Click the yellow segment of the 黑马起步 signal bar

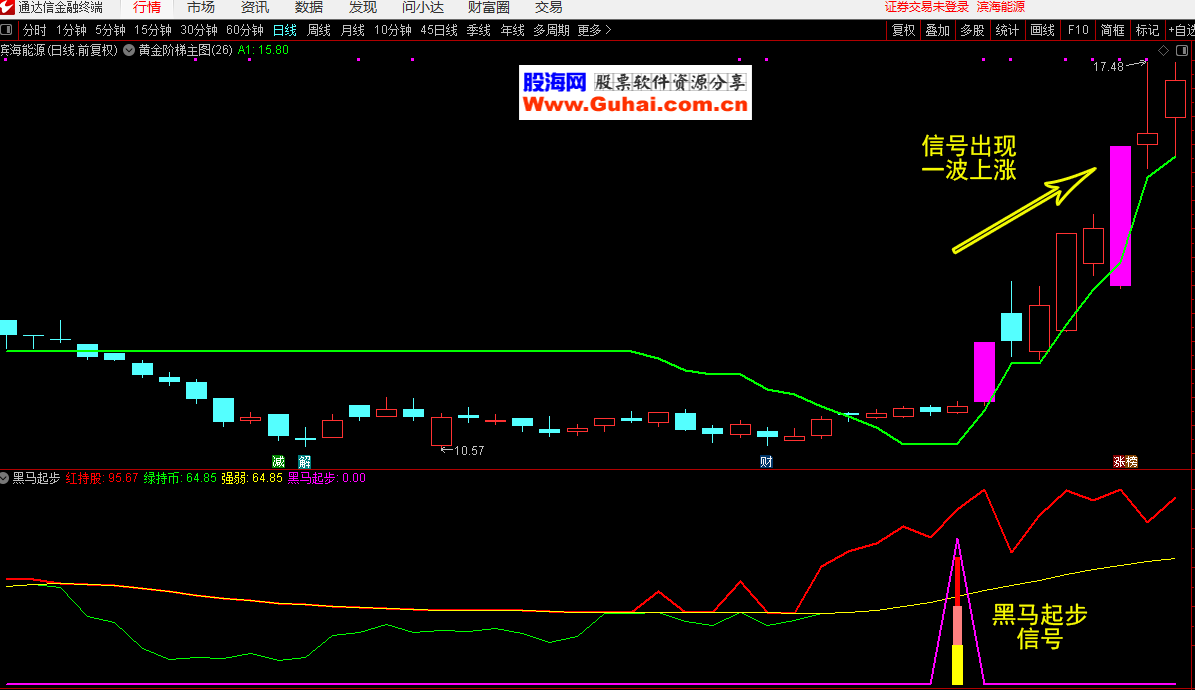pyautogui.click(x=957, y=665)
